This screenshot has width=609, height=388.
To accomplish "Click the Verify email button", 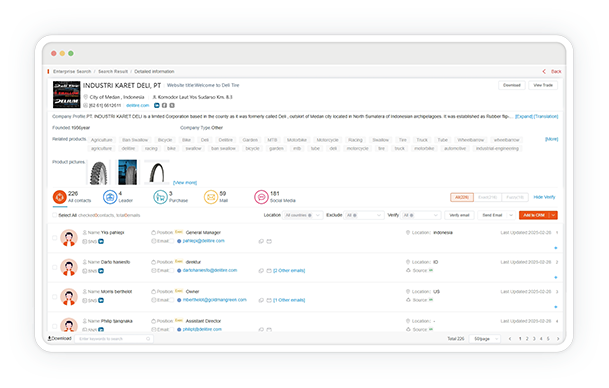I will (459, 215).
